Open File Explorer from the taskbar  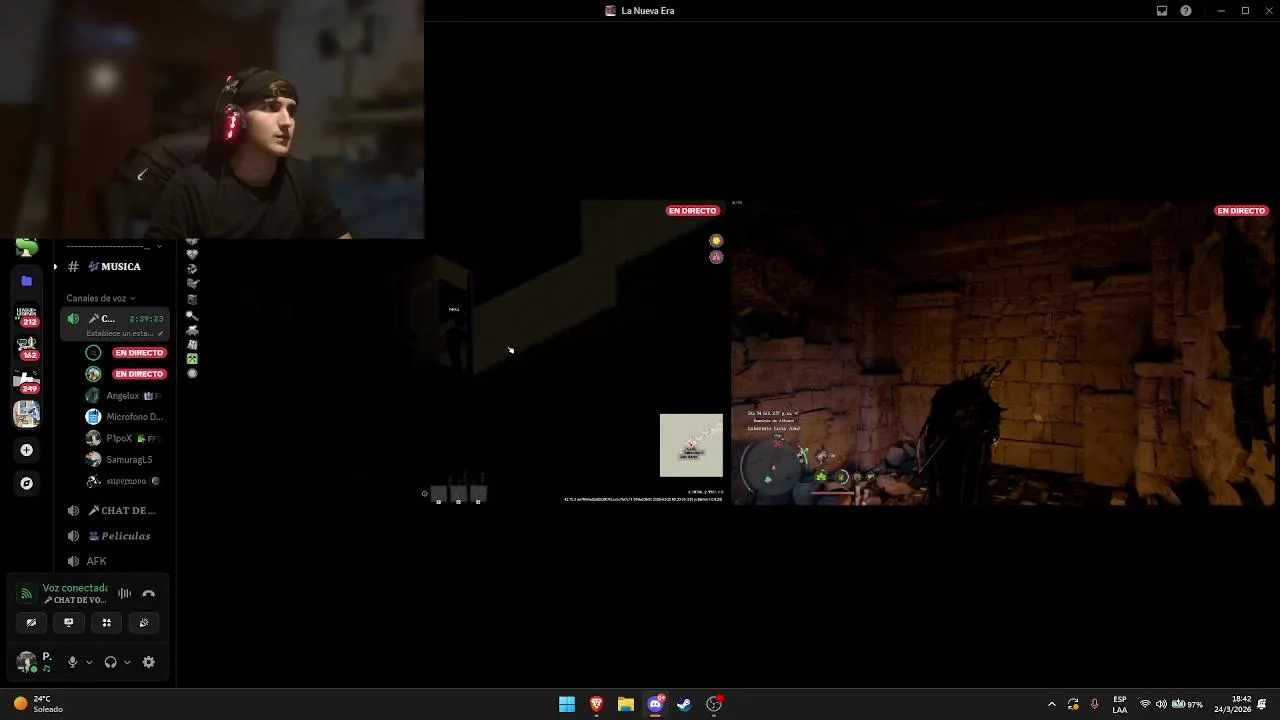[626, 704]
